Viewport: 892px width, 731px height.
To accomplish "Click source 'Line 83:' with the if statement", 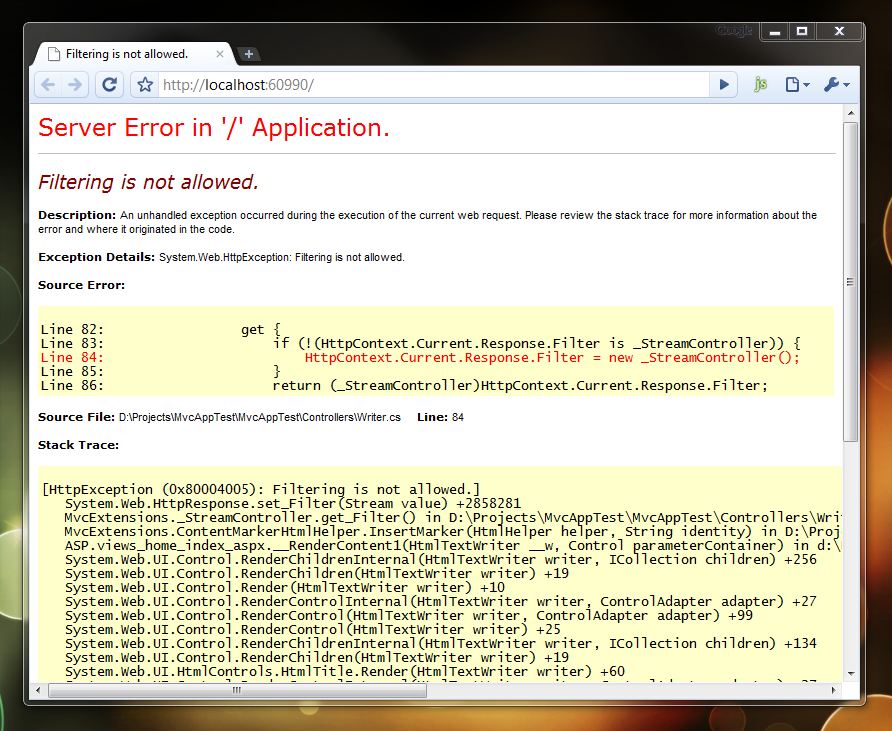I will click(x=421, y=344).
